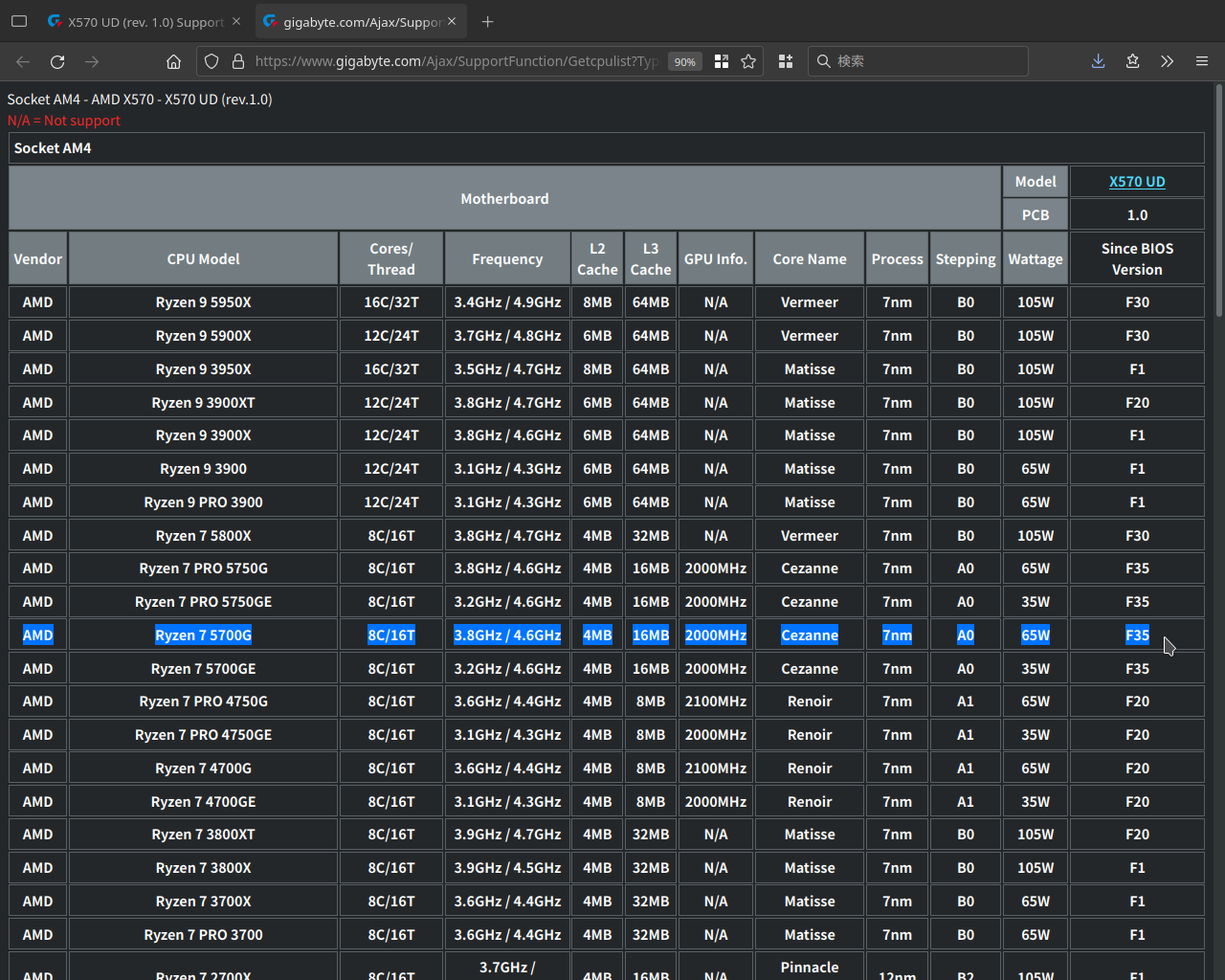Click the "Ryzen 9 3900" cell

204,469
